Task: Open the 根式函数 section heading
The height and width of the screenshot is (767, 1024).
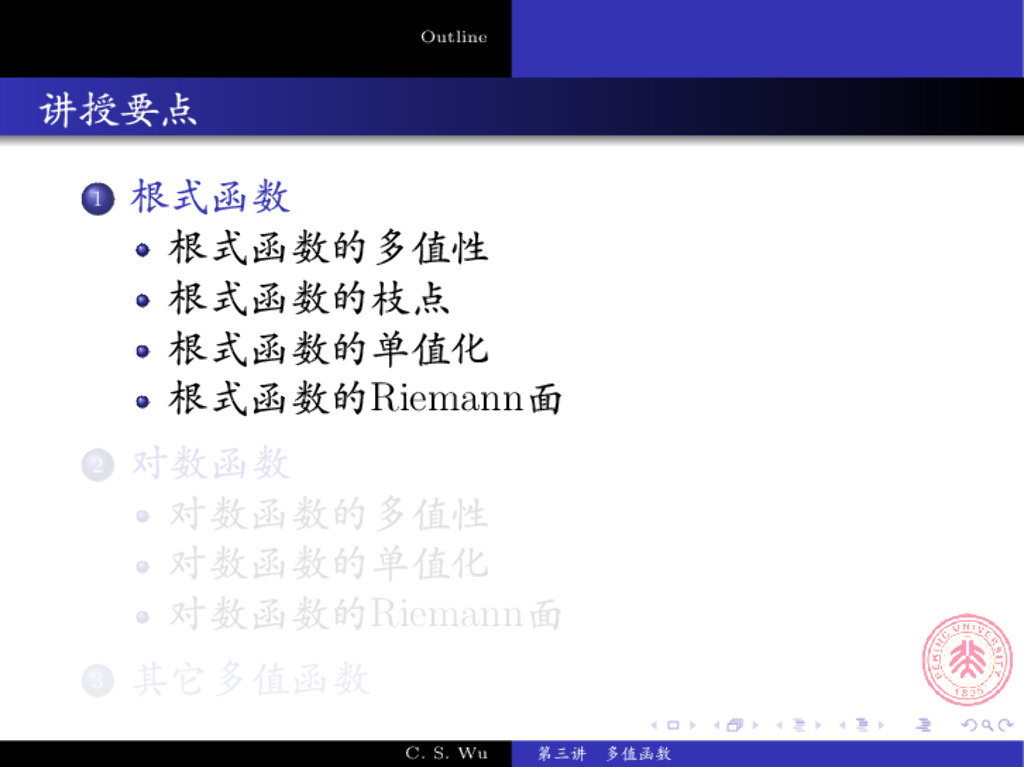Action: point(210,196)
